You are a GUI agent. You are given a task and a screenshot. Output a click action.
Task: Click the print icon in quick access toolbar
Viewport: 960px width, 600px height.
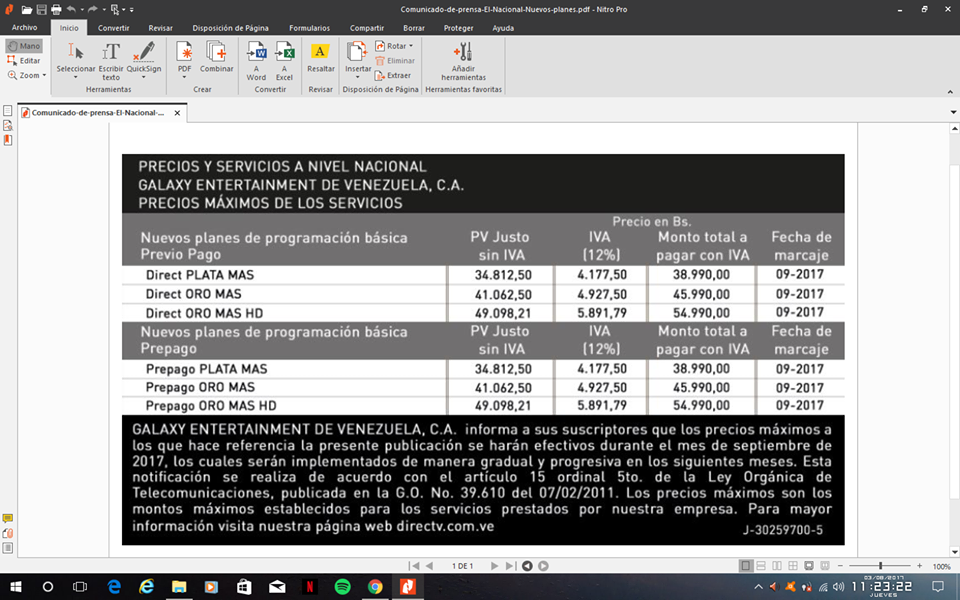pyautogui.click(x=56, y=9)
